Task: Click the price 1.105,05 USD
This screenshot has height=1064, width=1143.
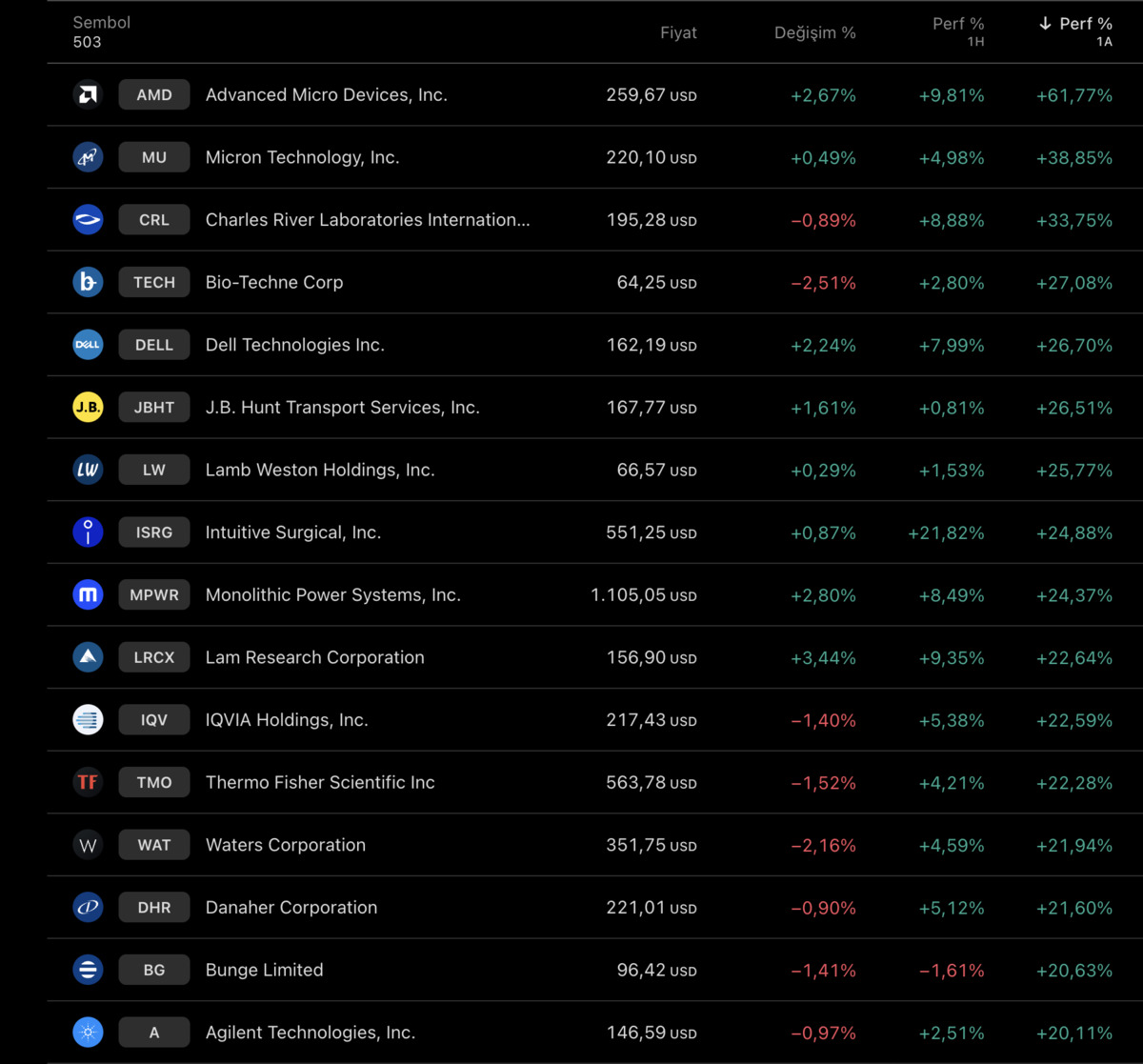Action: 644,594
